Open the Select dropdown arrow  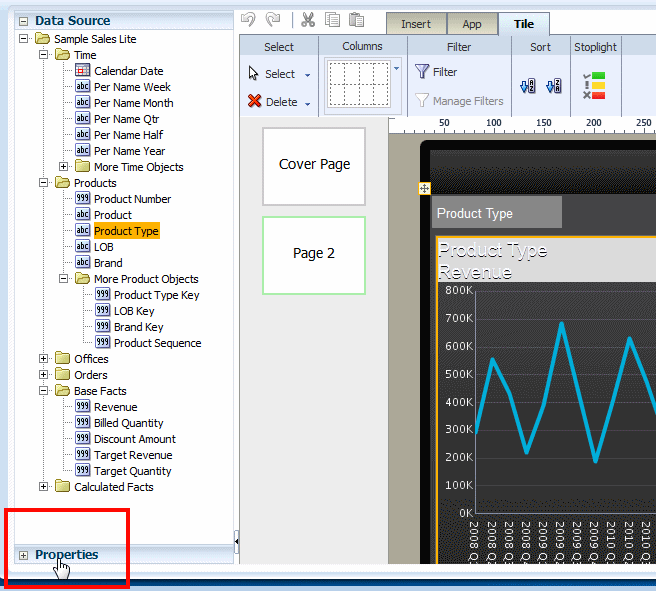[308, 75]
